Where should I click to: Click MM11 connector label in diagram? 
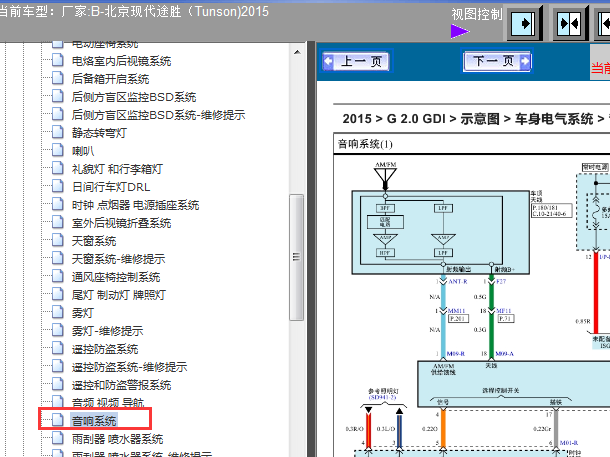tap(456, 311)
